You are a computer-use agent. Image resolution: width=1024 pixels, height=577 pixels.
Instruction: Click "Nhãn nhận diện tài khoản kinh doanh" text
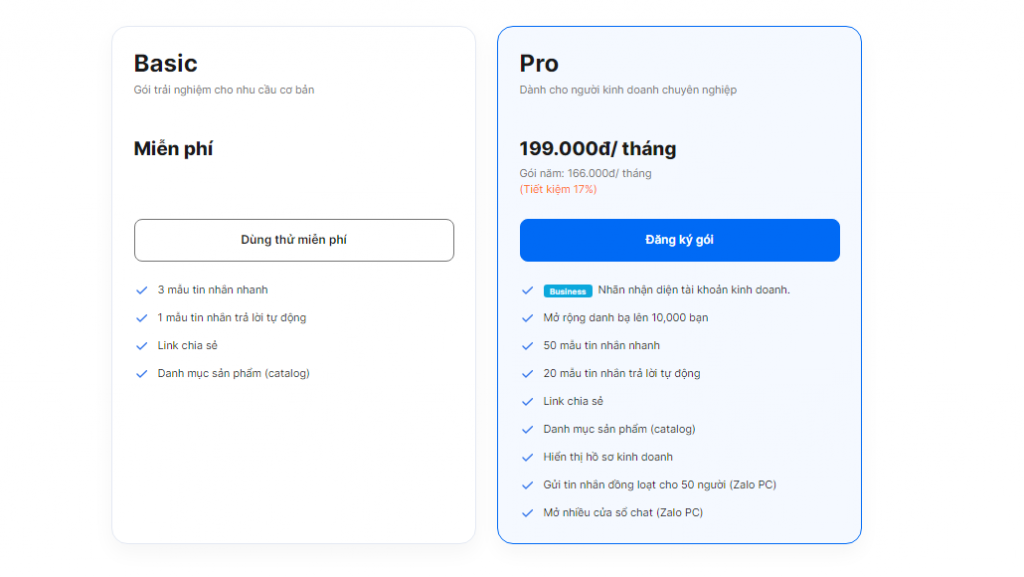coord(694,290)
